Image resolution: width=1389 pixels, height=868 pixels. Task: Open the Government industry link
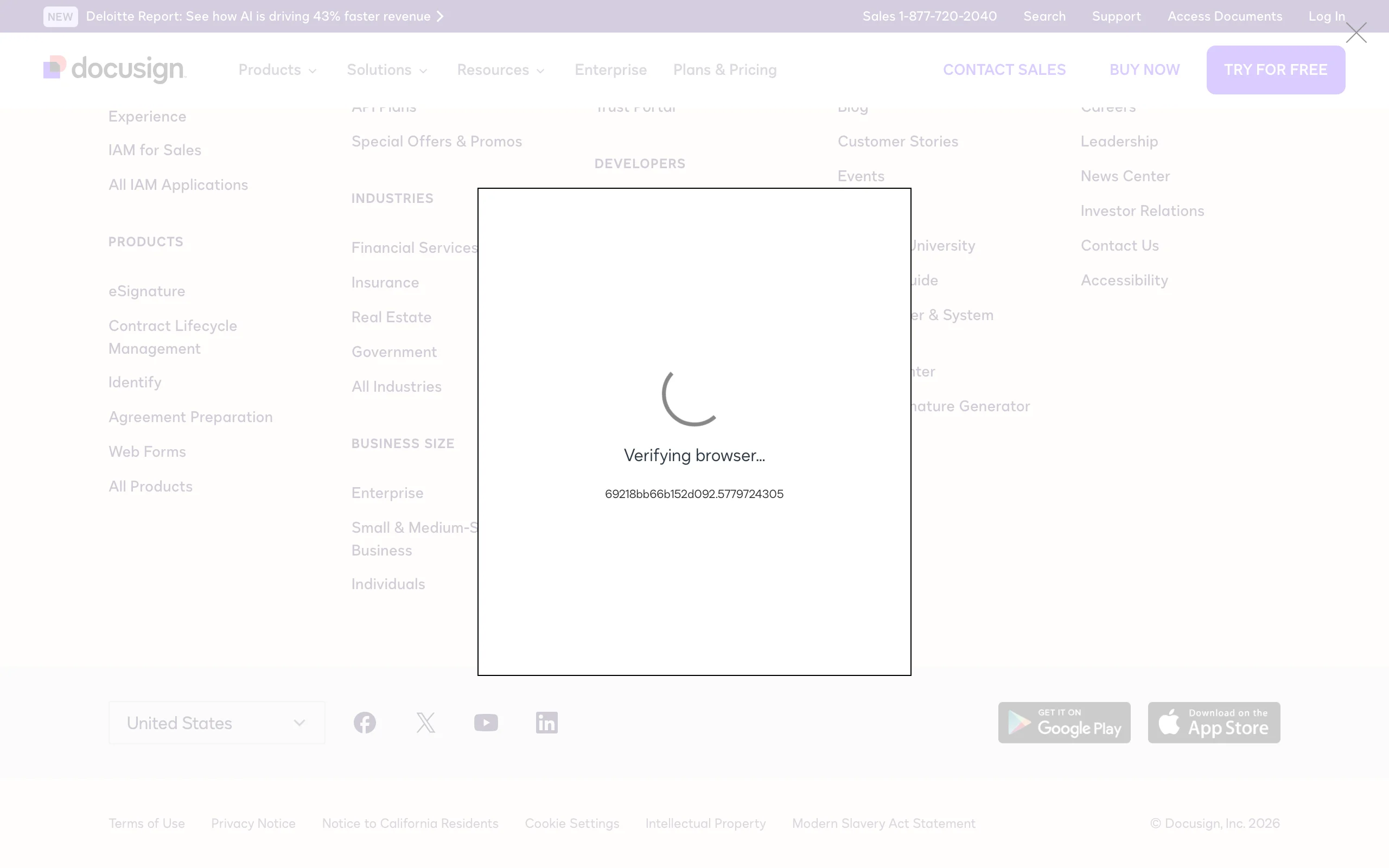(394, 352)
